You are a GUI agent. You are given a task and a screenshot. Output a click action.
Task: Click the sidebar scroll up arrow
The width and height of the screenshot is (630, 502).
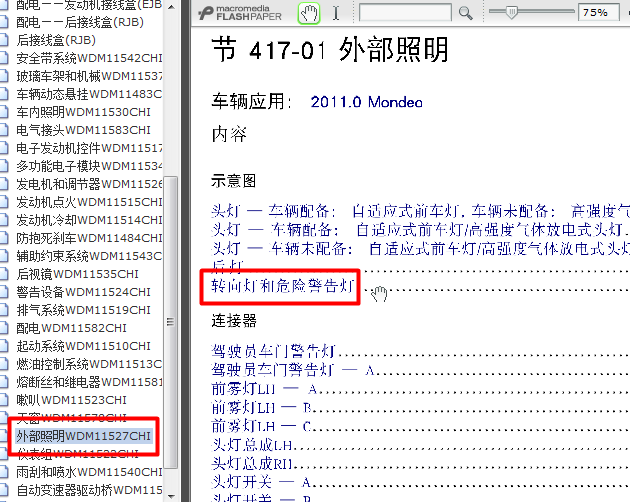(172, 6)
